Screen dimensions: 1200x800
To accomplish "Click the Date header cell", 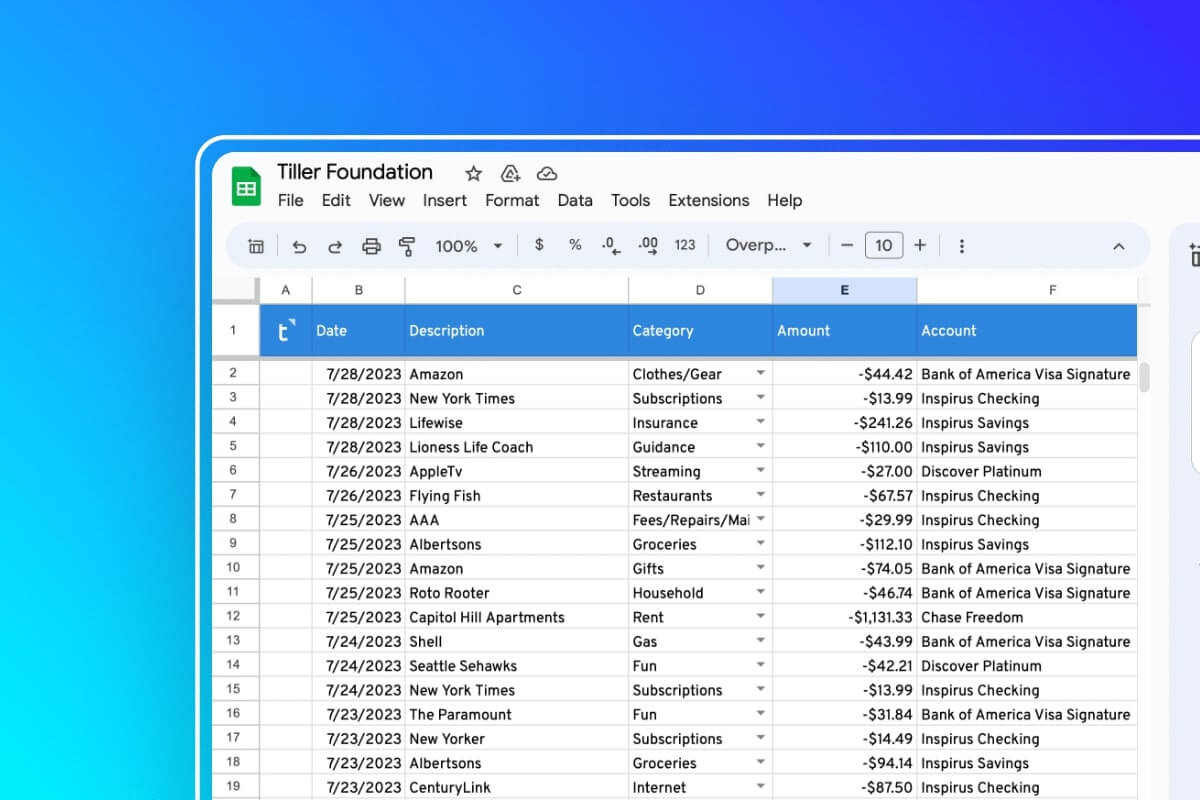I will point(359,330).
